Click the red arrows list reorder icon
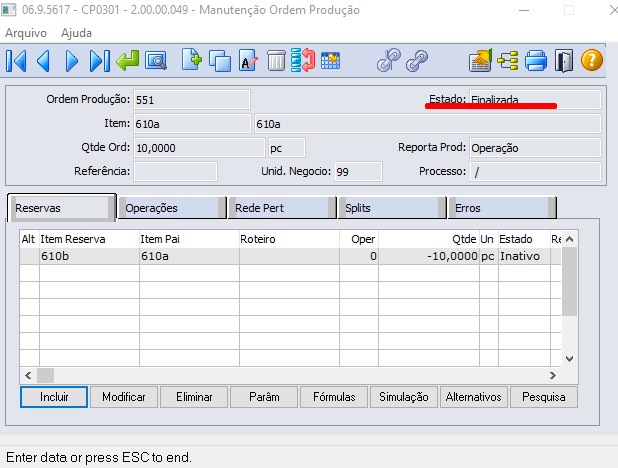The width and height of the screenshot is (618, 468). [x=303, y=60]
